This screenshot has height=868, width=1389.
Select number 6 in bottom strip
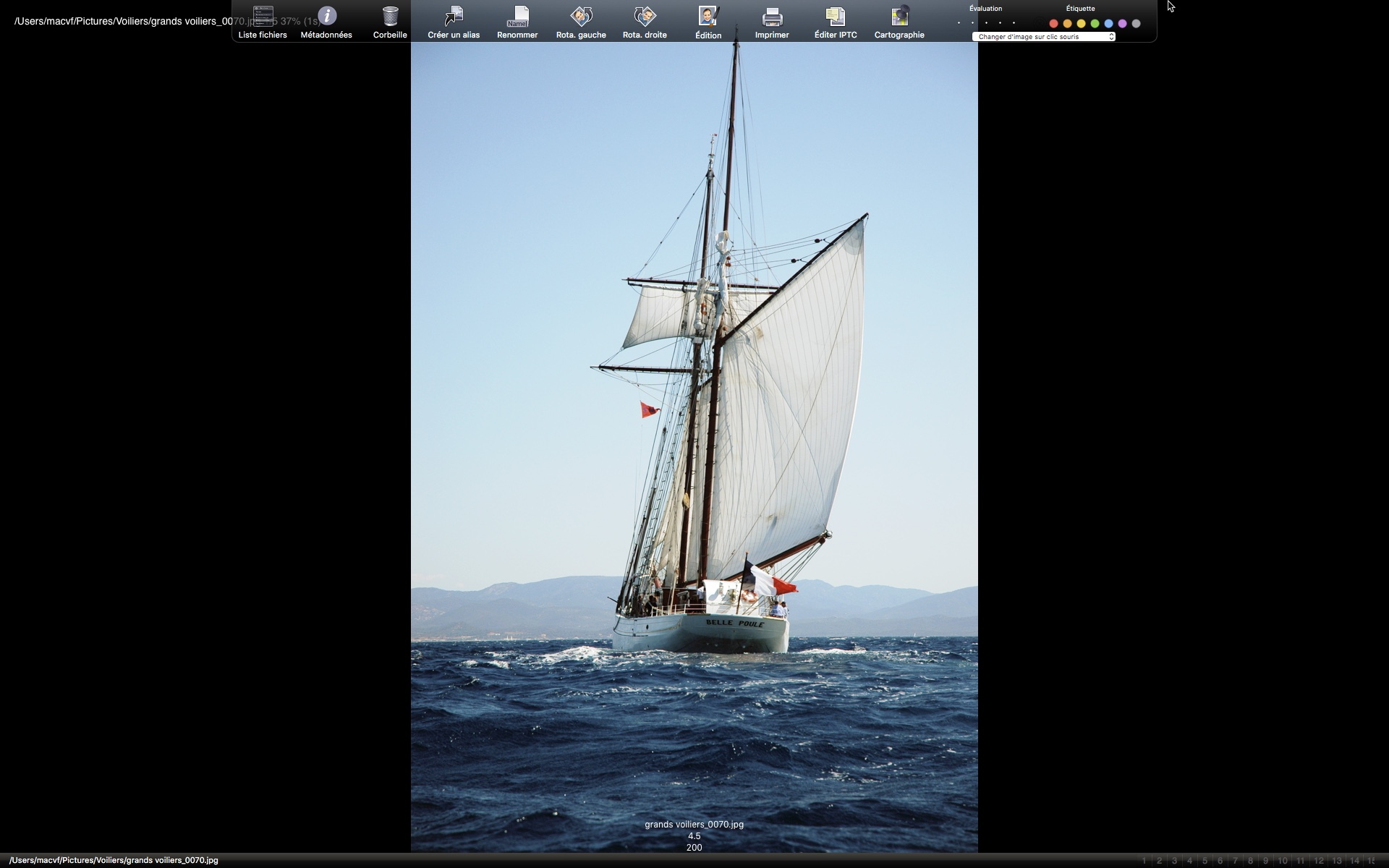pyautogui.click(x=1220, y=861)
